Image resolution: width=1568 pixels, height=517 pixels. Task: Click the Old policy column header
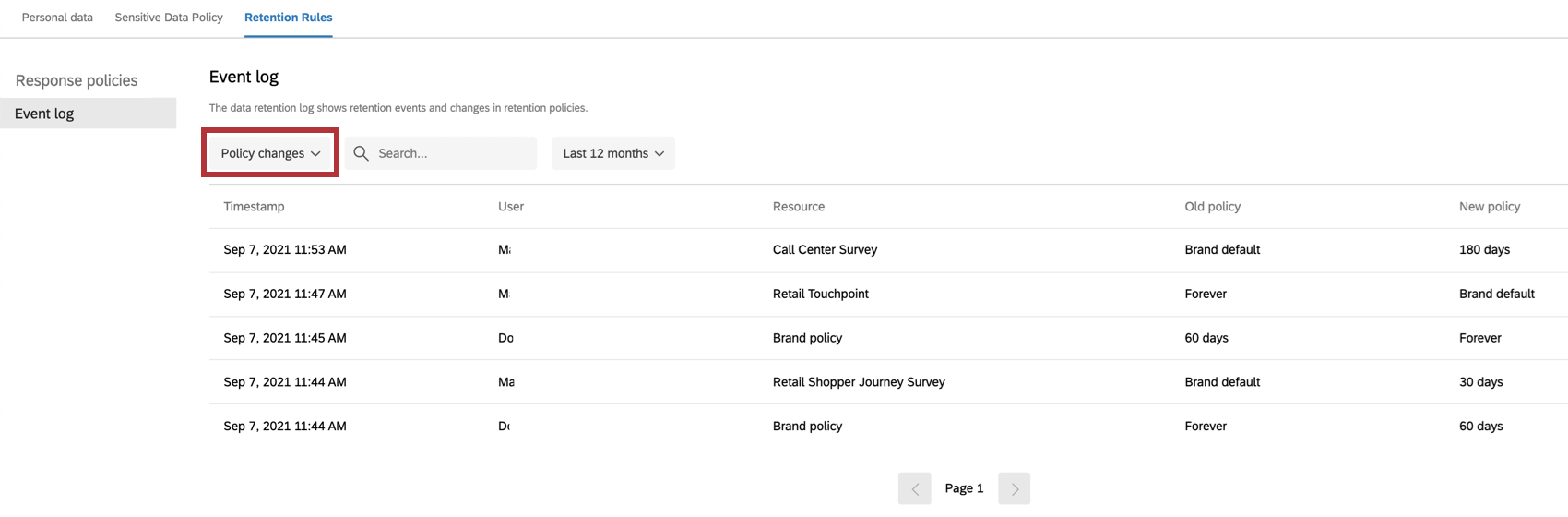coord(1212,207)
